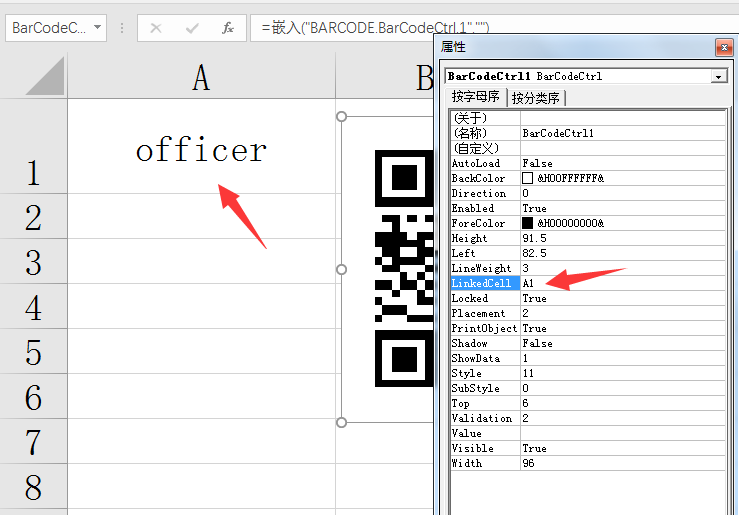Viewport: 739px width, 515px height.
Task: Click the Width value 96
Action: 528,463
